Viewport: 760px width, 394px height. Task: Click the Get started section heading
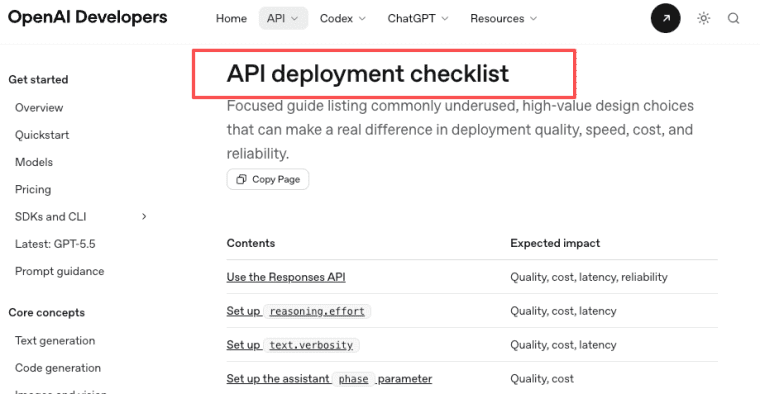(x=38, y=79)
